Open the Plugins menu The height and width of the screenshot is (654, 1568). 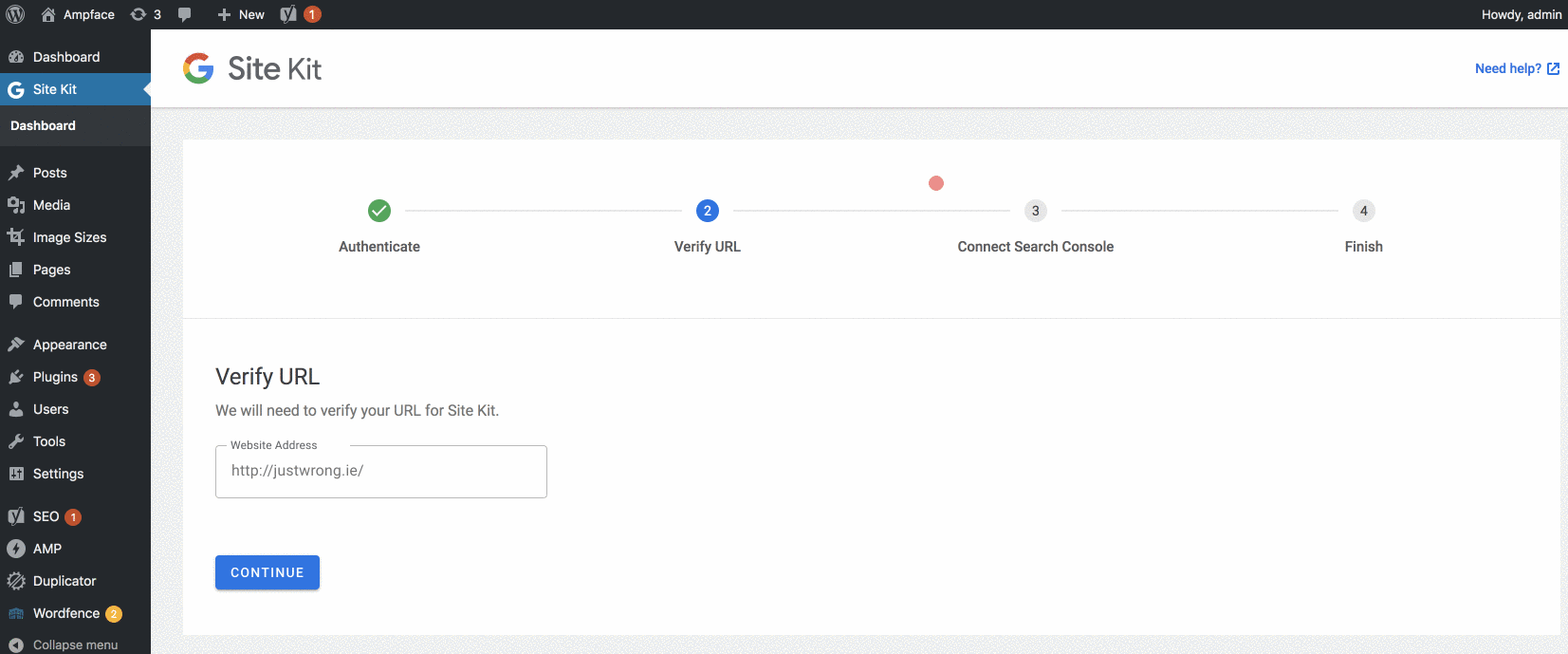(x=75, y=377)
